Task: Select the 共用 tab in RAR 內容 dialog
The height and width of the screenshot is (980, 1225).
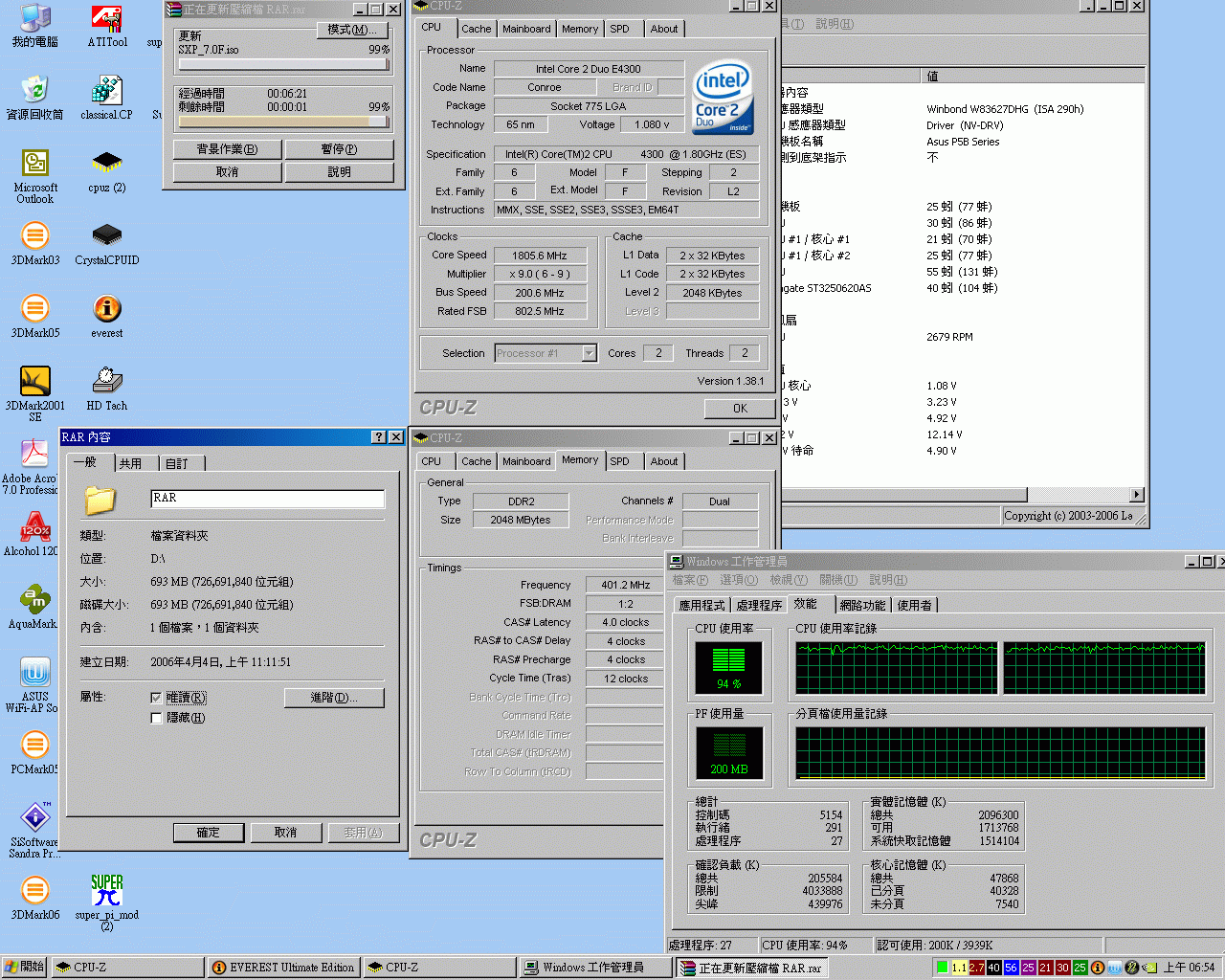Action: (130, 463)
